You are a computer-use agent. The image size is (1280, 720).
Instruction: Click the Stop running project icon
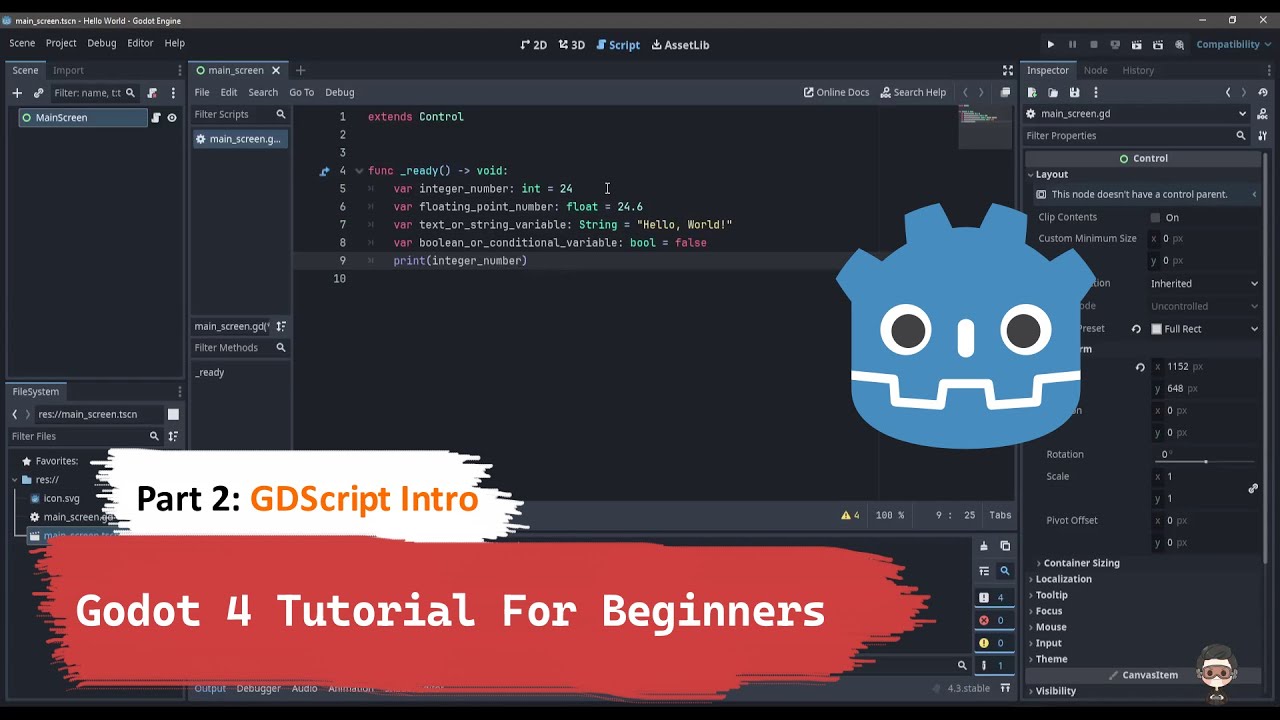(1093, 44)
